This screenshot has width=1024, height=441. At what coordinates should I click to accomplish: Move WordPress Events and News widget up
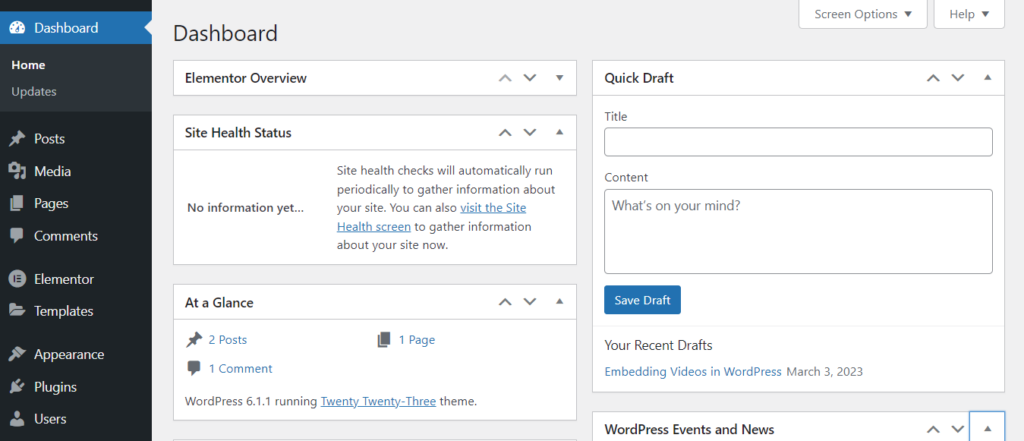933,429
